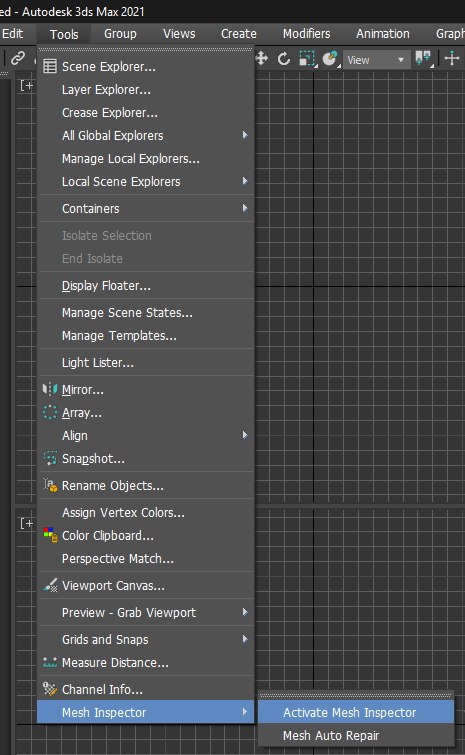Select the Move tool in toolbar

click(x=261, y=59)
